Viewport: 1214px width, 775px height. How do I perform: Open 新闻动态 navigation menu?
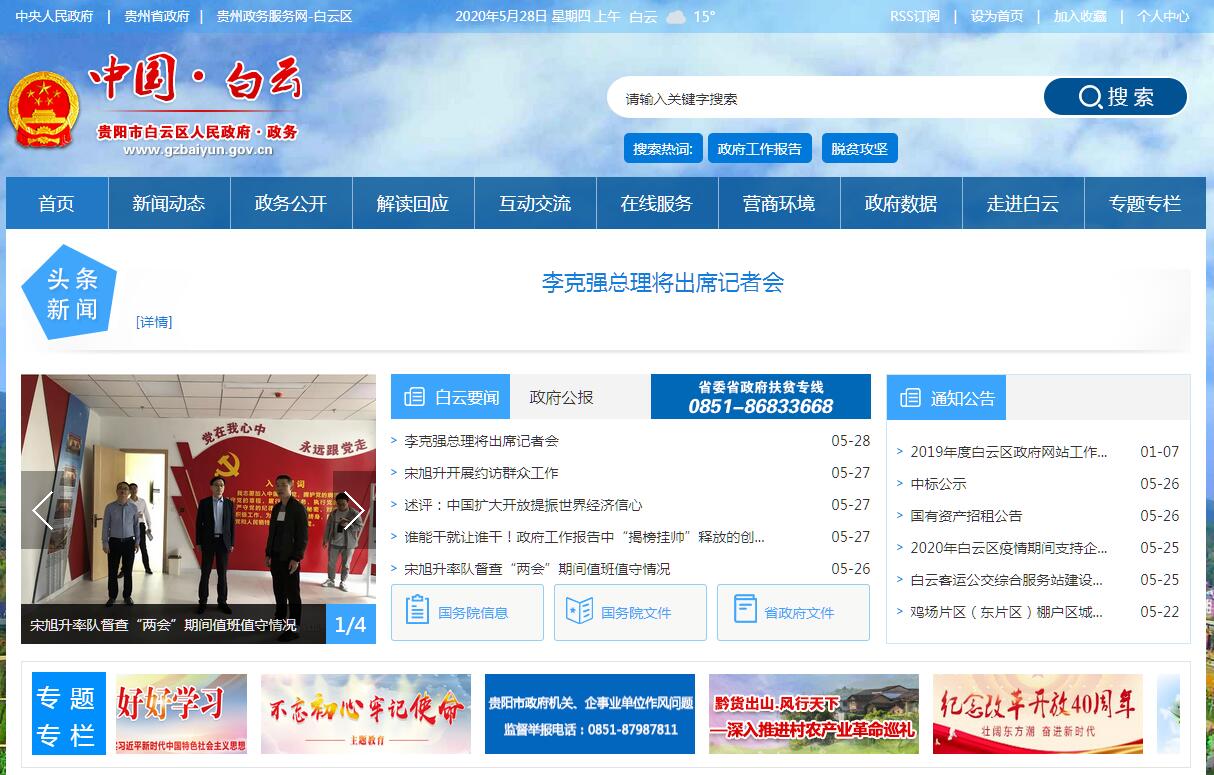(169, 203)
